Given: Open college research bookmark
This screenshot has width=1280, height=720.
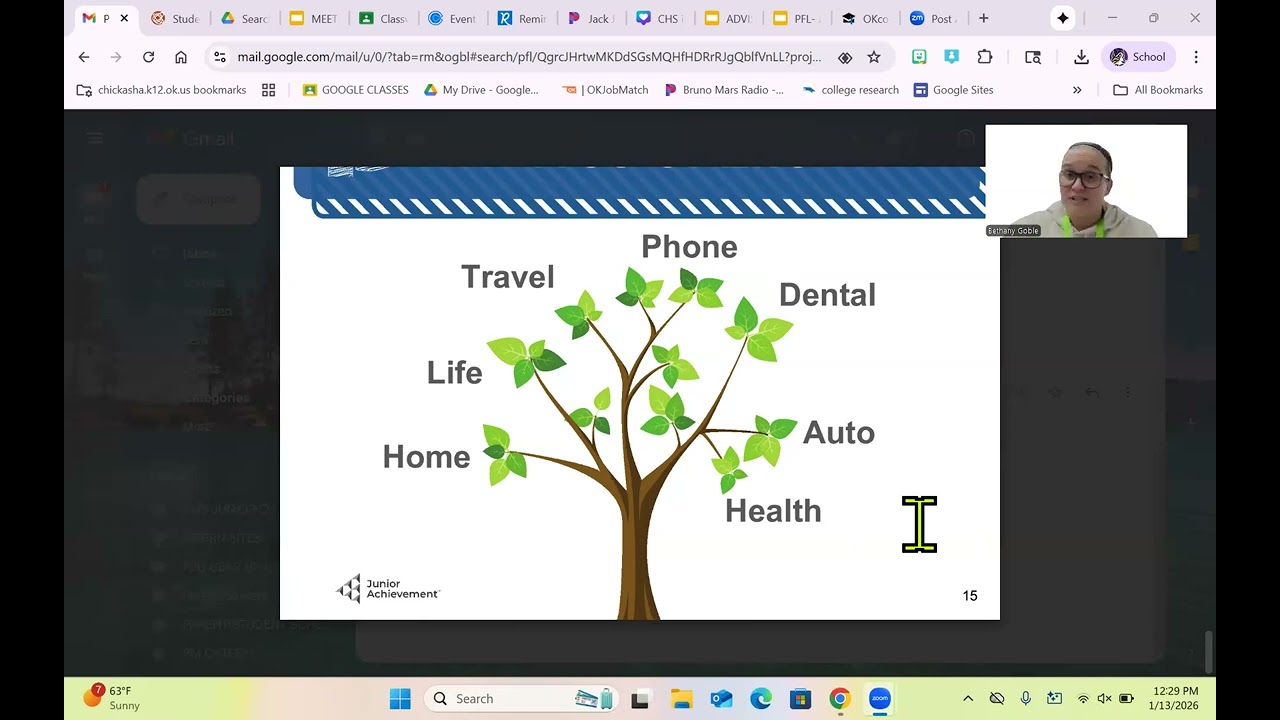Looking at the screenshot, I should pyautogui.click(x=850, y=90).
